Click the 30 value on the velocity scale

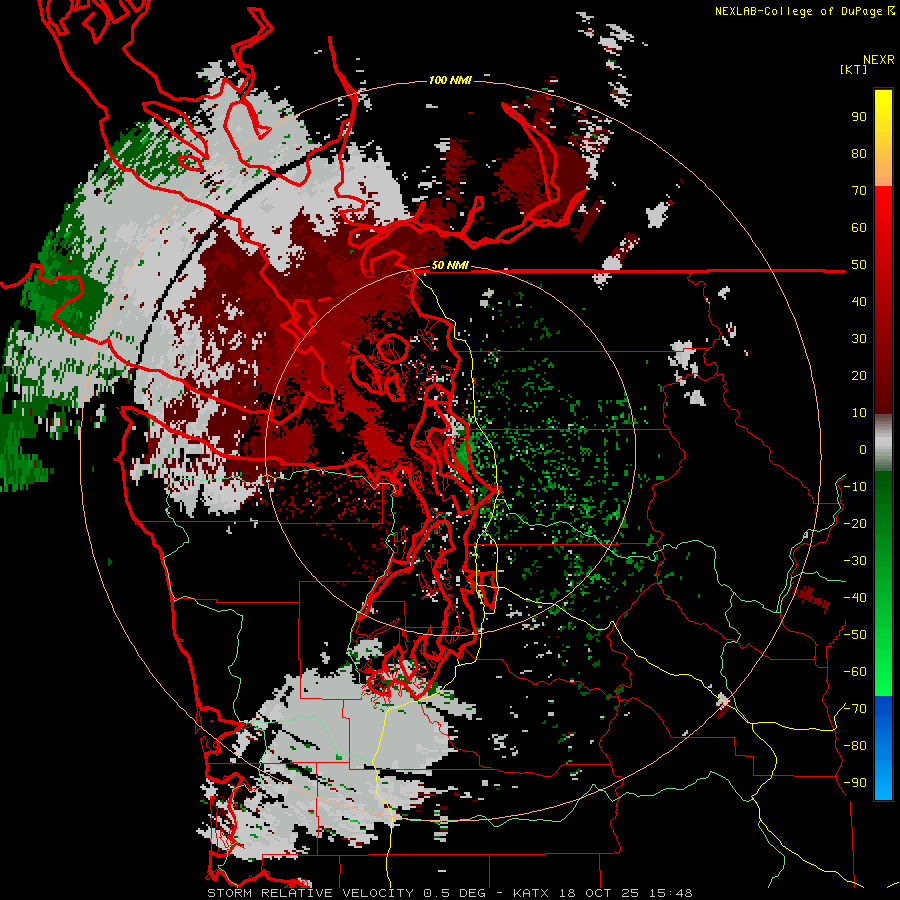click(x=859, y=339)
